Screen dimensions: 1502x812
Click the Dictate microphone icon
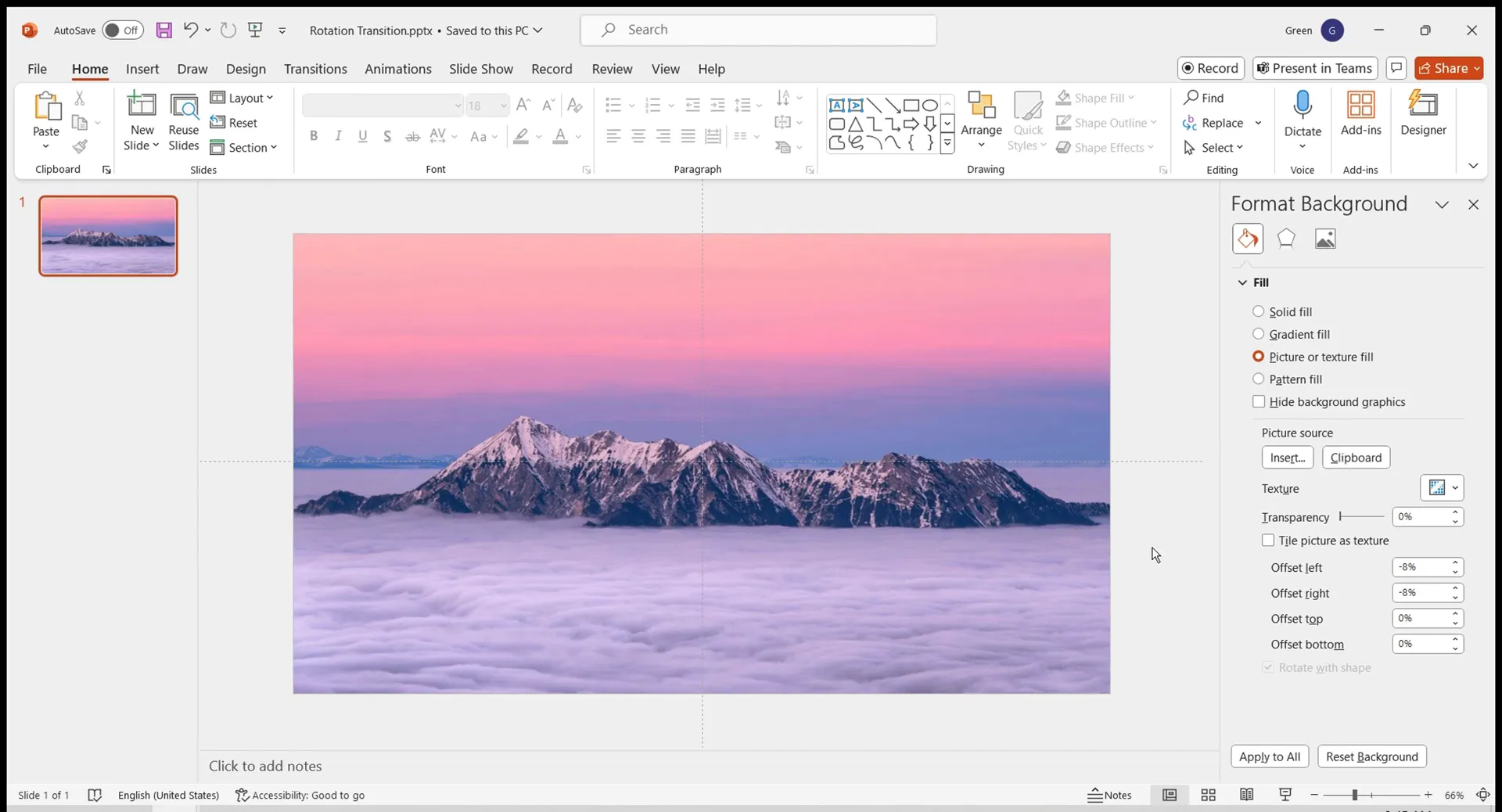pyautogui.click(x=1303, y=105)
